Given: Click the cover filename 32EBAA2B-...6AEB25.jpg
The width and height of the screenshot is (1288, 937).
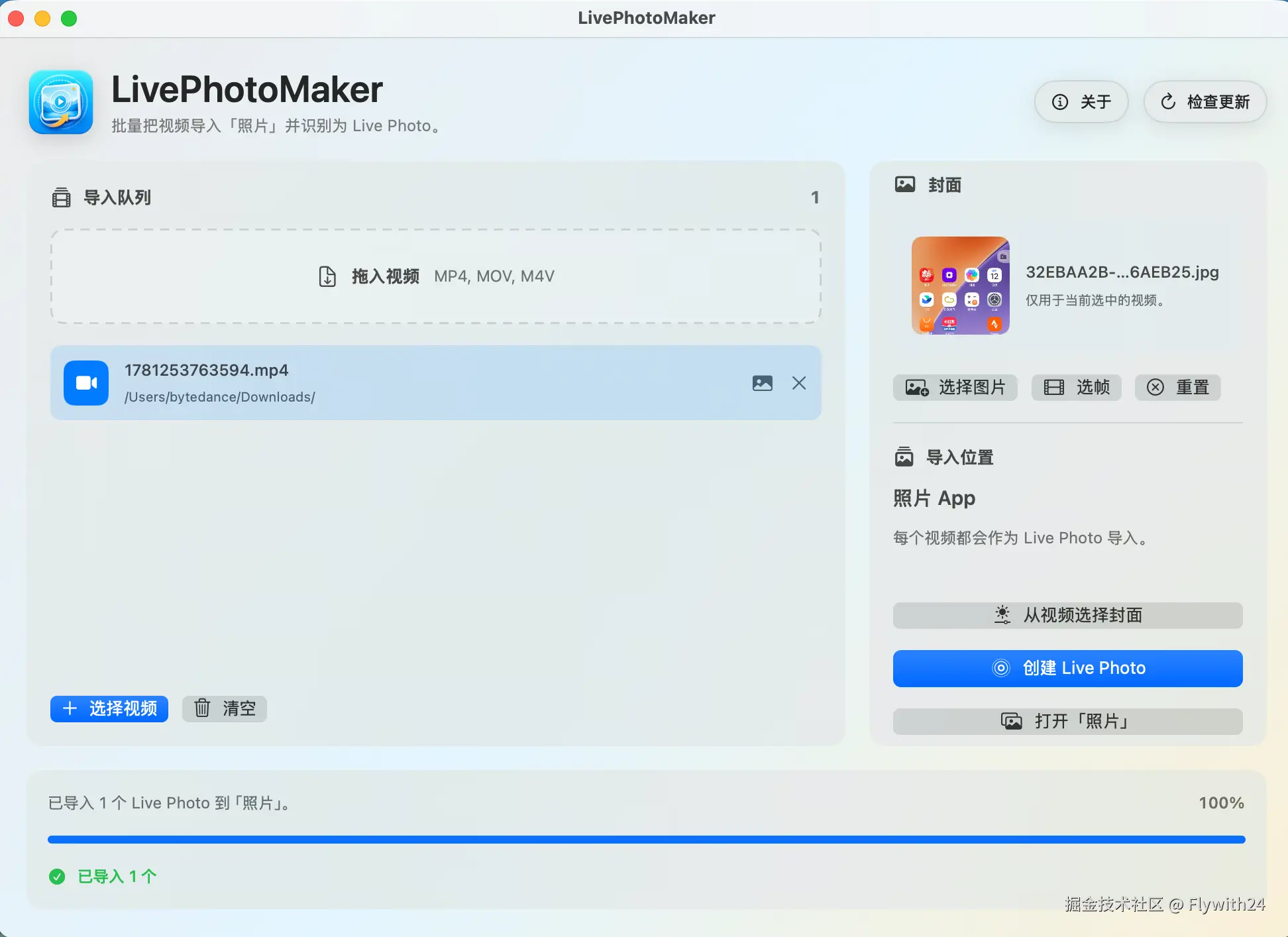Looking at the screenshot, I should pyautogui.click(x=1122, y=272).
